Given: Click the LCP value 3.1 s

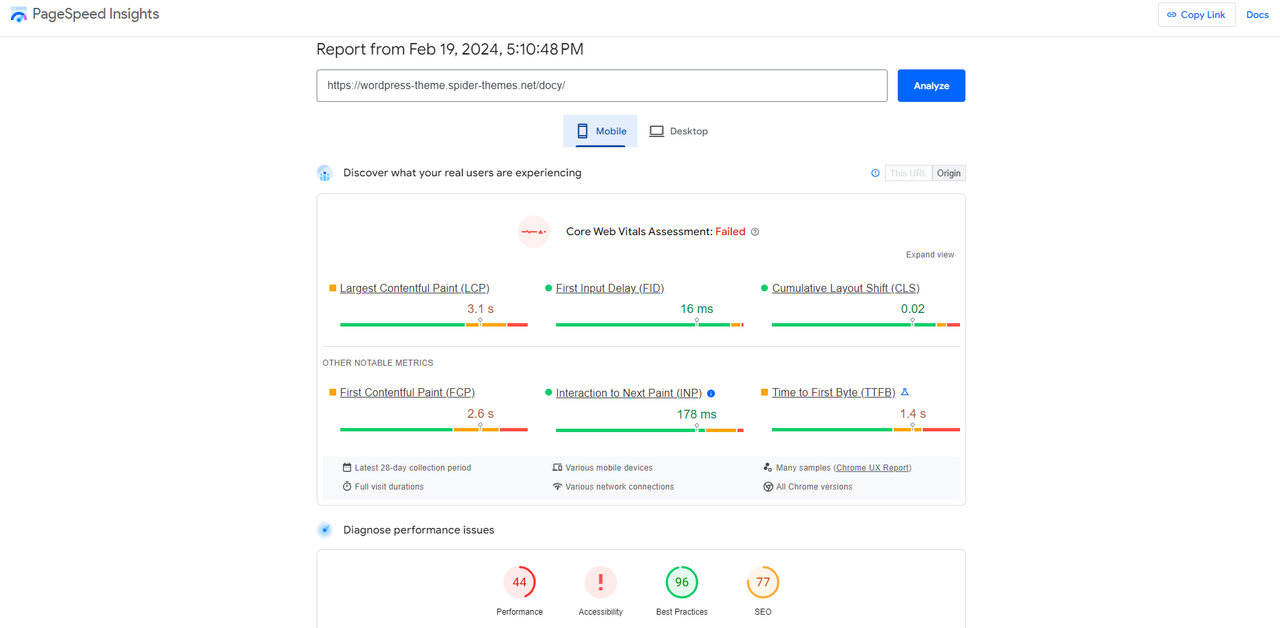Looking at the screenshot, I should [480, 309].
